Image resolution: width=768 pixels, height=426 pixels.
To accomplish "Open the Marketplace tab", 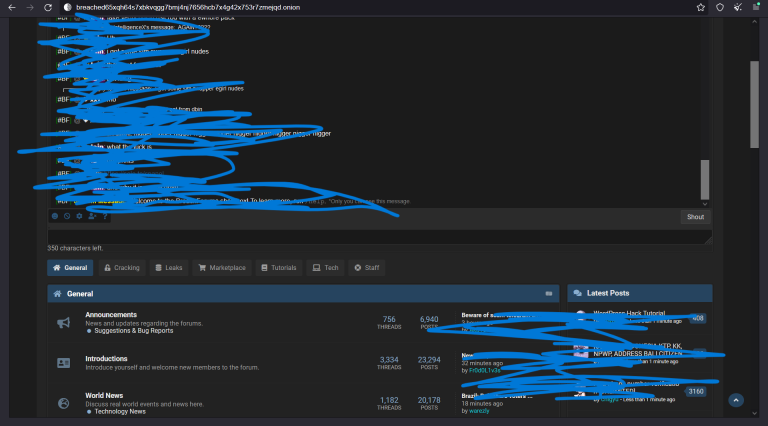I will pos(221,268).
